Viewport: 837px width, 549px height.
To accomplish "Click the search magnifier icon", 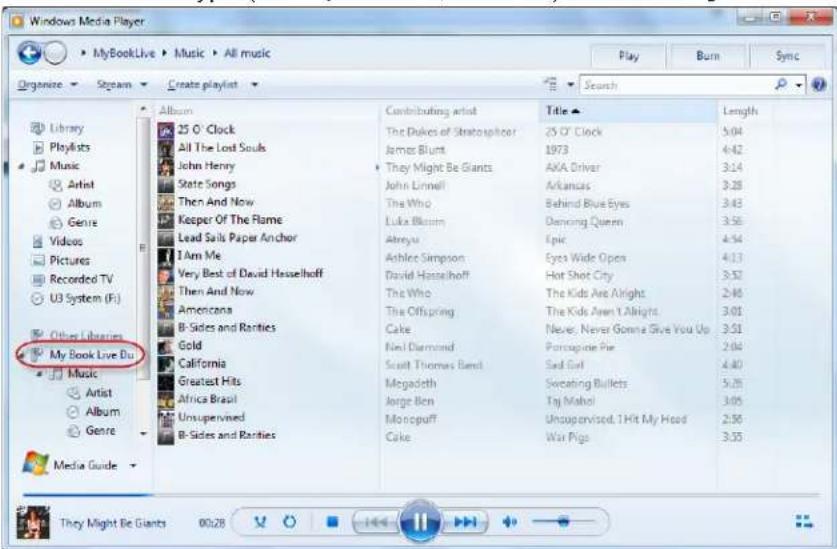I will click(x=781, y=84).
